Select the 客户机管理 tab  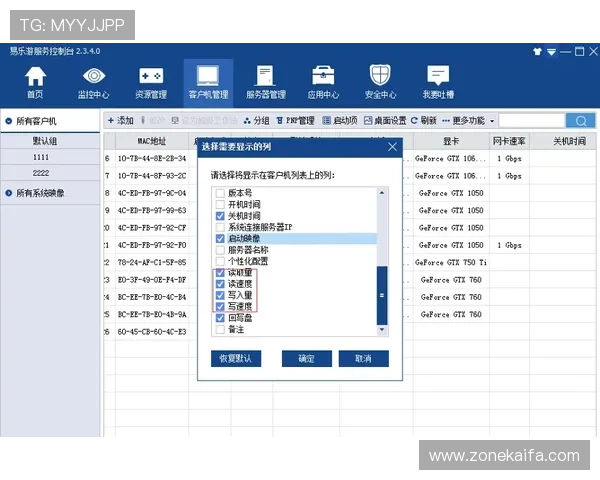(208, 82)
